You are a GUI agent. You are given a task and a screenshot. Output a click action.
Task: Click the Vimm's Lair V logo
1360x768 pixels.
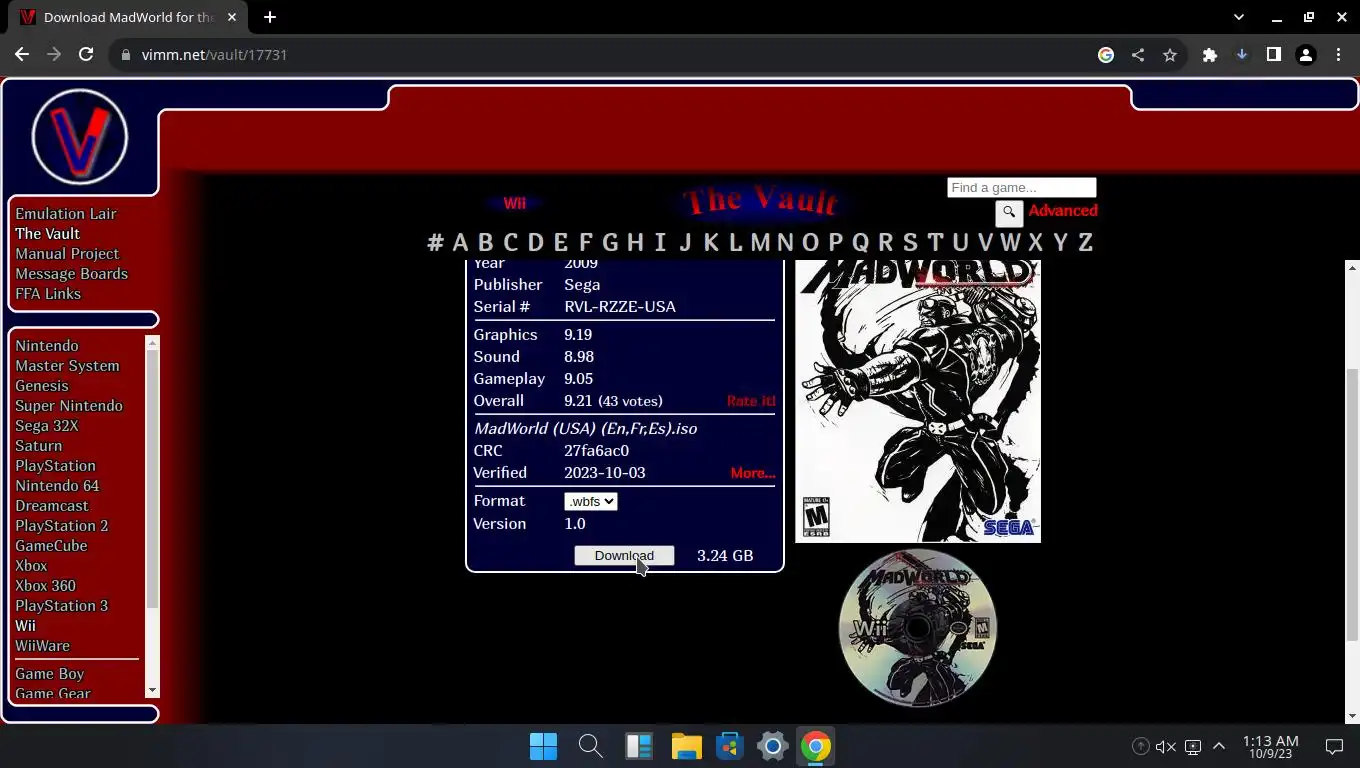(80, 137)
